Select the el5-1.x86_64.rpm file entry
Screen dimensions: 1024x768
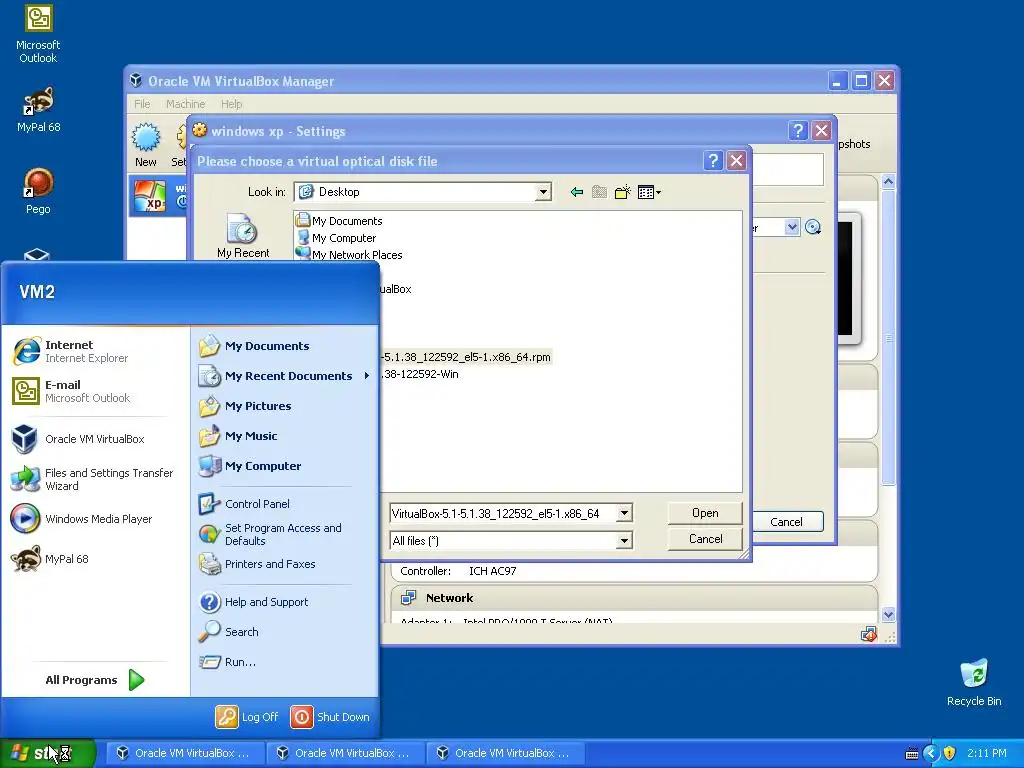[x=466, y=357]
